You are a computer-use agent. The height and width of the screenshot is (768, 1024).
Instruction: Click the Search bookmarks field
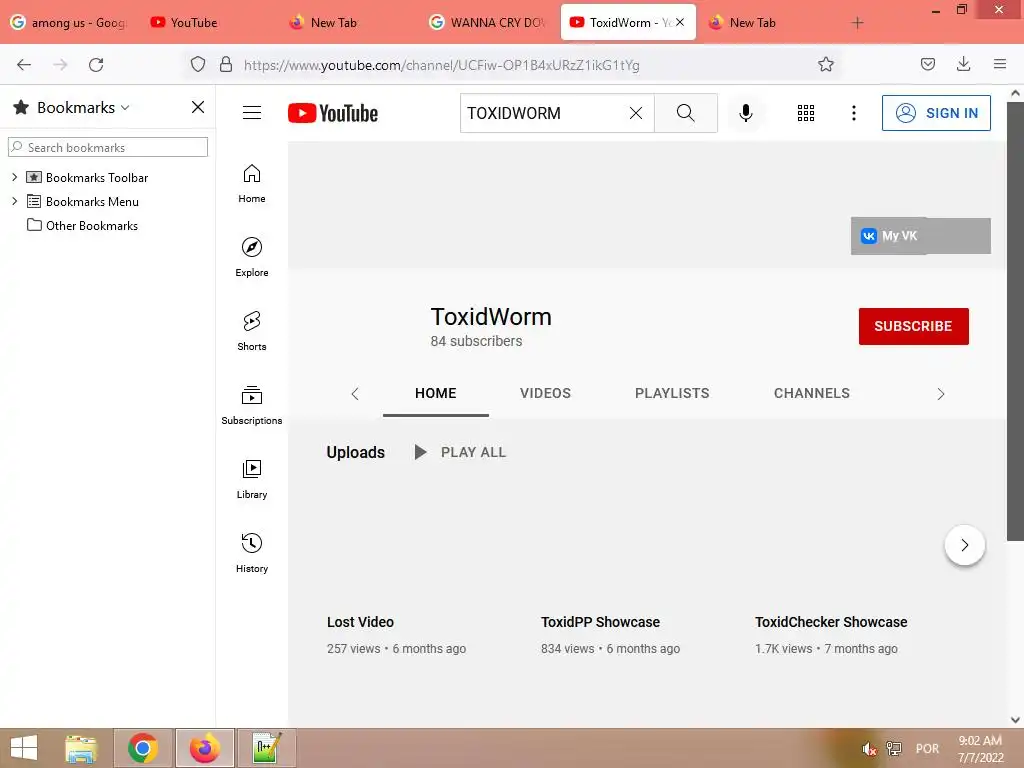point(108,147)
